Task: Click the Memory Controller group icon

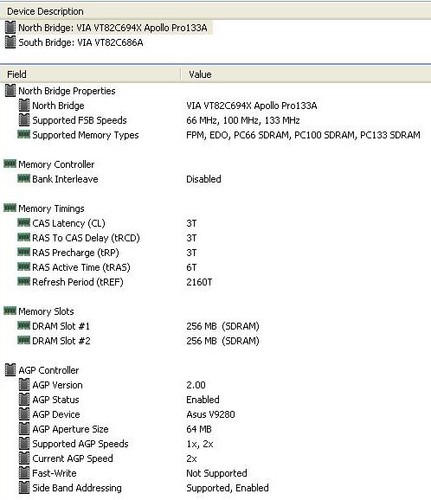Action: 10,164
